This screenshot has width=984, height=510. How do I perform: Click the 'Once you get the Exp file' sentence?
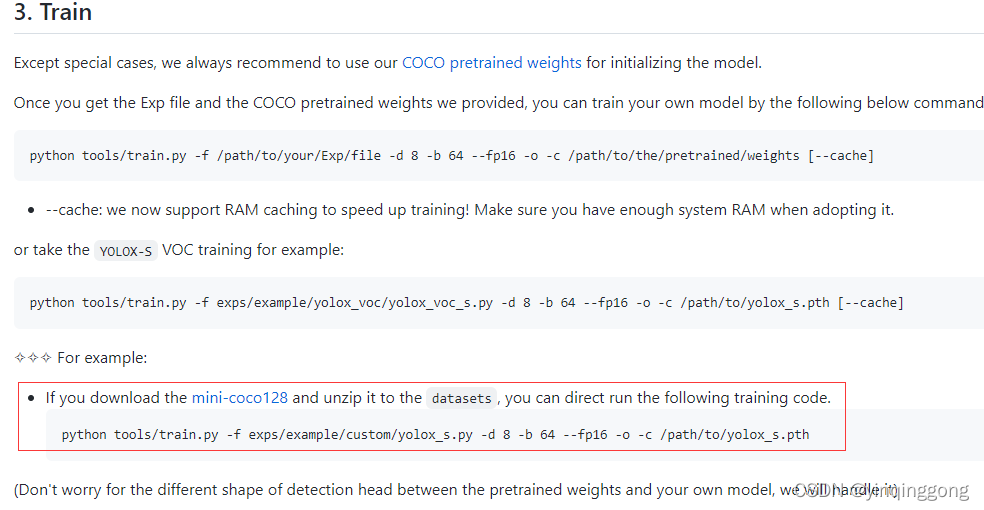point(499,103)
